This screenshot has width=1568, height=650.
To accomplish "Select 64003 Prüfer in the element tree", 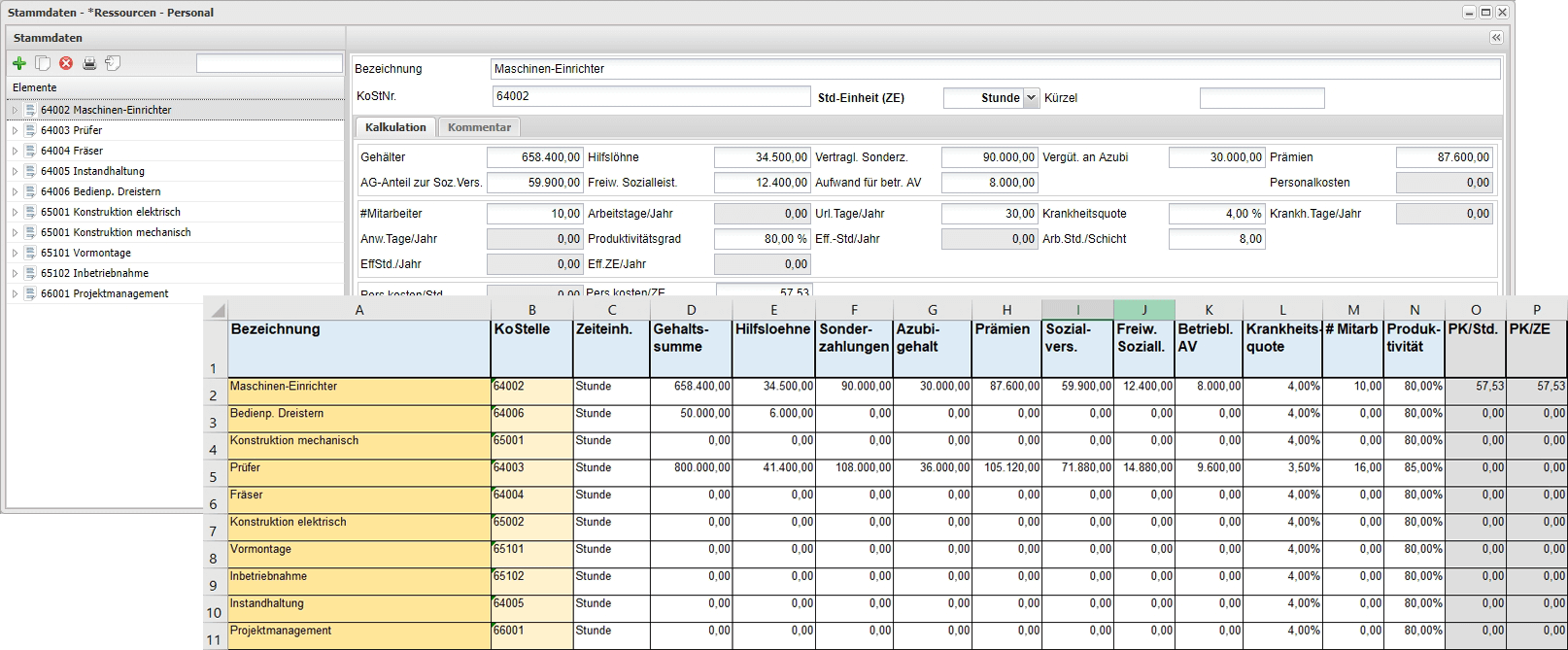I will [x=176, y=130].
